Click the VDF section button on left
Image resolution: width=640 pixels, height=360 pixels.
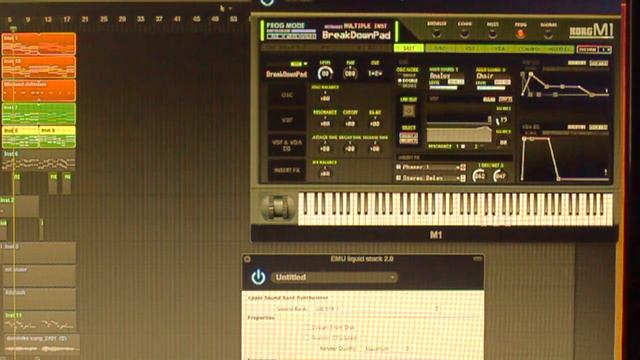tap(287, 120)
